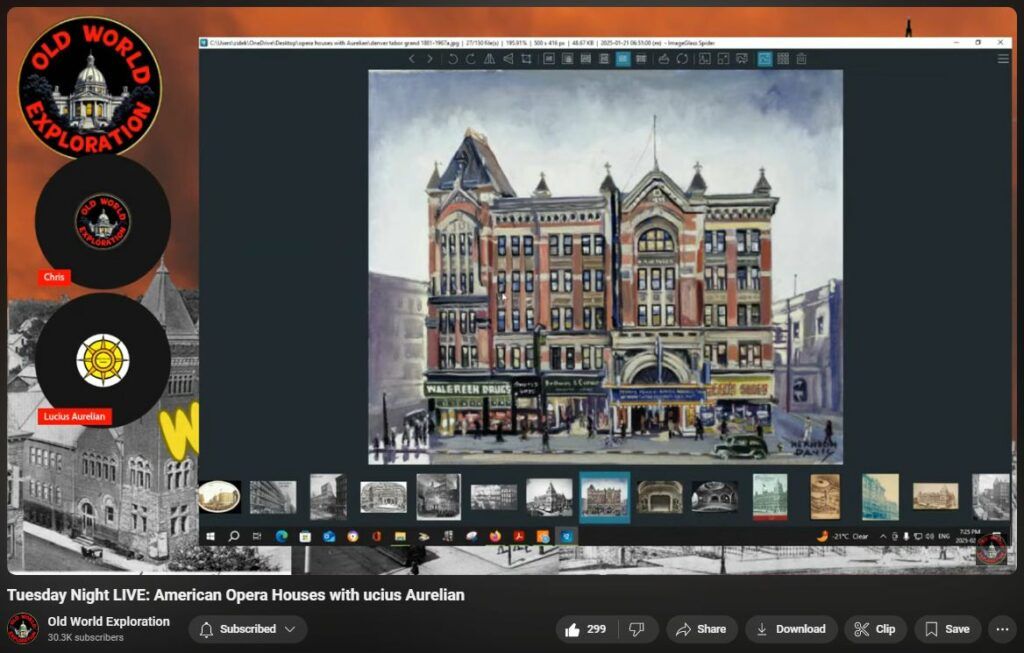Viewport: 1024px width, 653px height.
Task: Open the ImageGlass hamburger main menu
Action: [1002, 59]
